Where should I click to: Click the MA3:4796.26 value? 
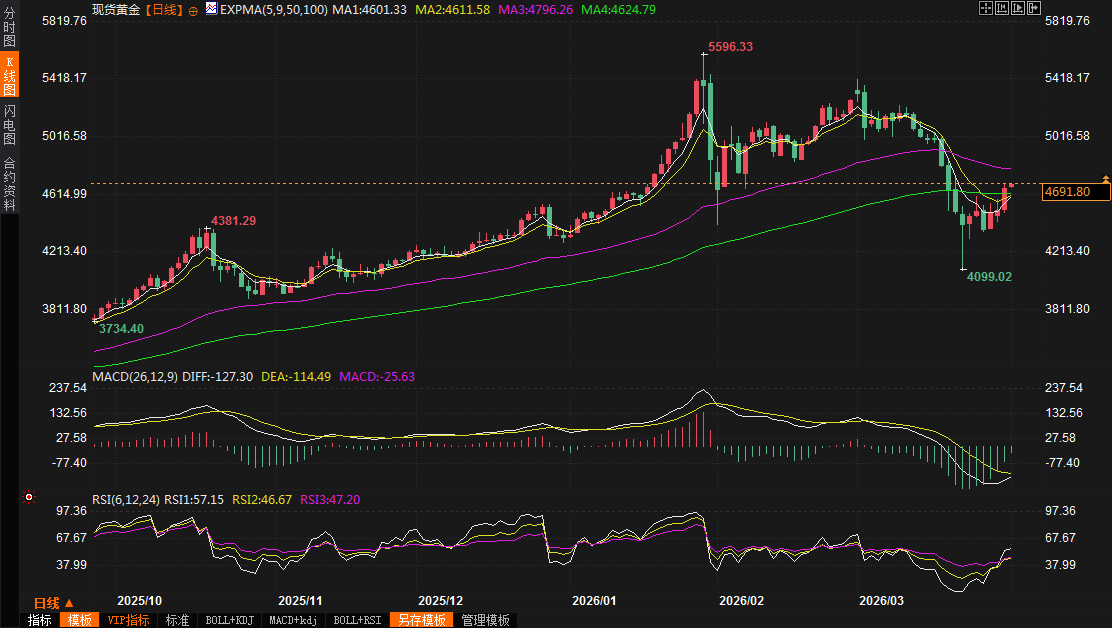click(535, 10)
